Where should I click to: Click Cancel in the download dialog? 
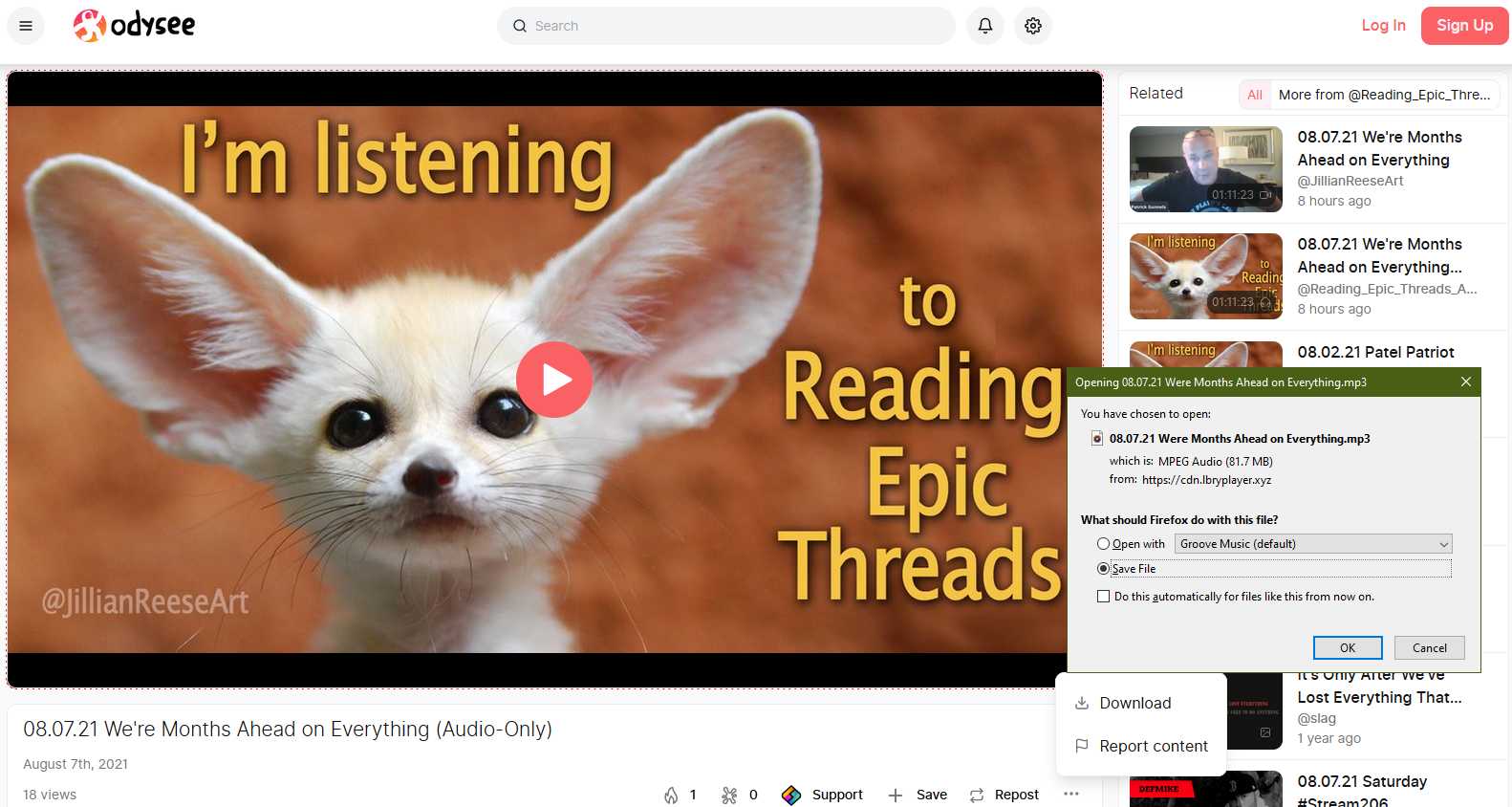point(1429,647)
